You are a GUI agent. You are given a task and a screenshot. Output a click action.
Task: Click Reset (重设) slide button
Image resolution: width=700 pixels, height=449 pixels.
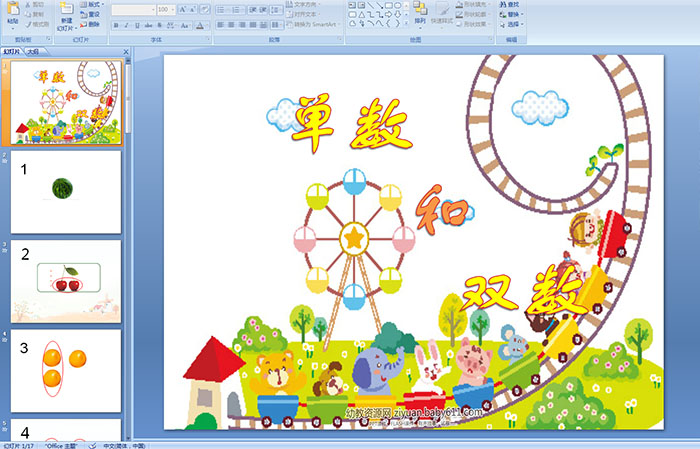click(90, 14)
